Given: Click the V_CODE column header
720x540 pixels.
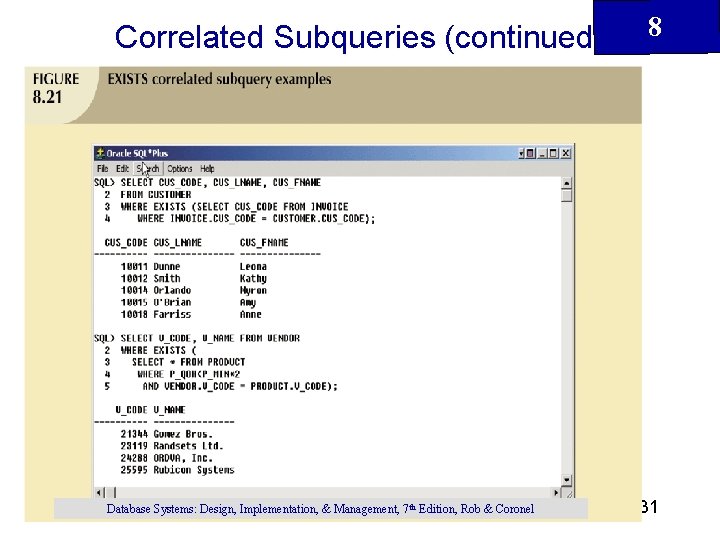Looking at the screenshot, I should [x=131, y=410].
